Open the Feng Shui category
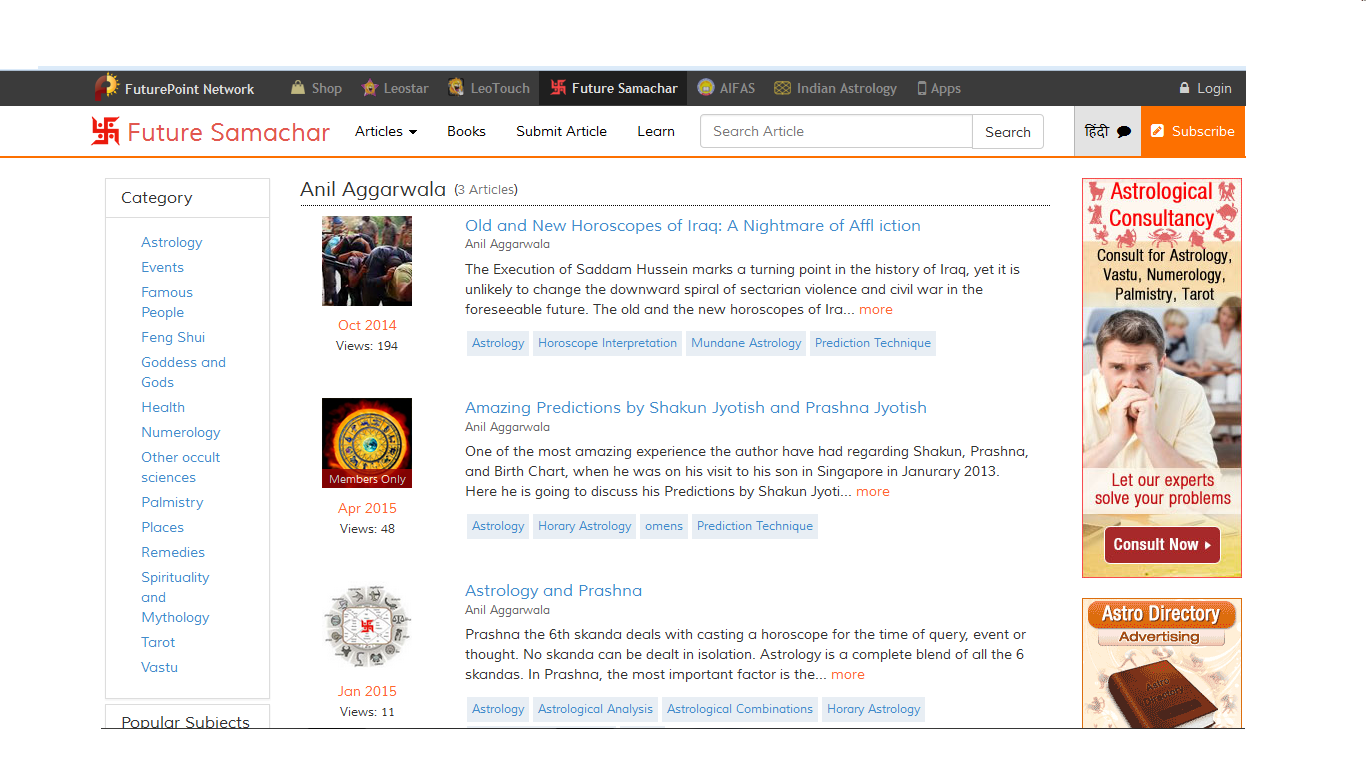The height and width of the screenshot is (768, 1366). pos(173,337)
